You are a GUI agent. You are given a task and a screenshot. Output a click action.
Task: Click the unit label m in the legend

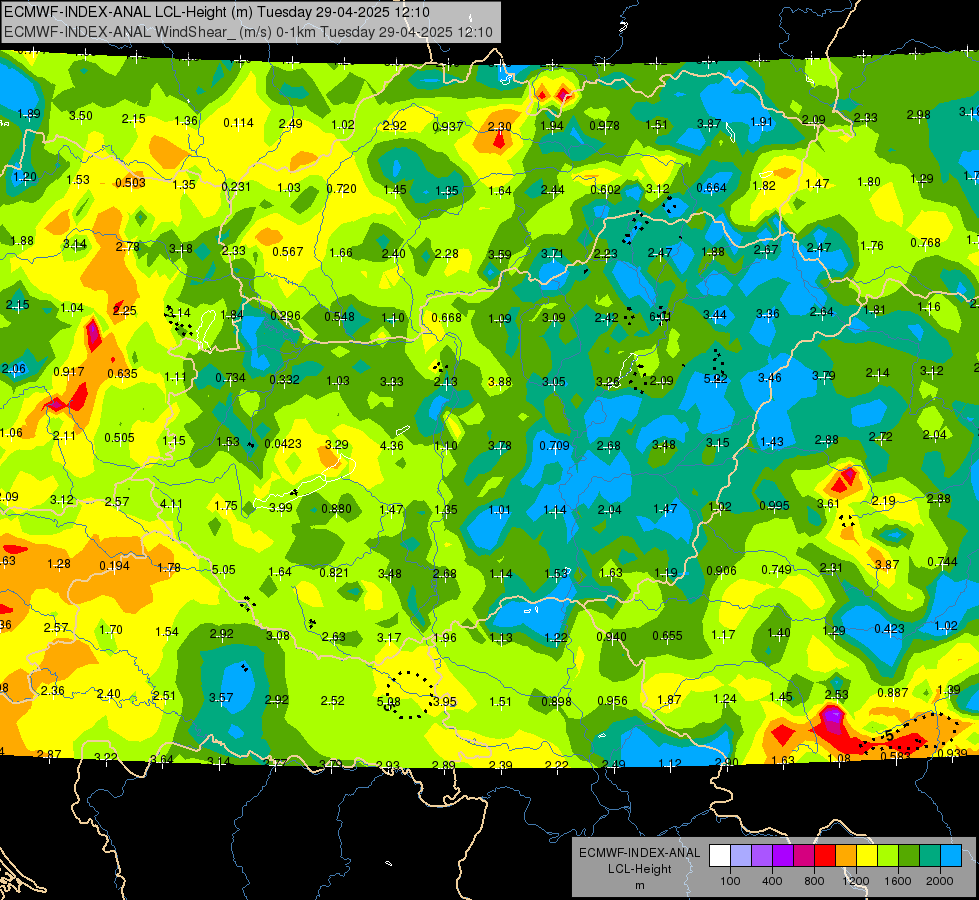click(x=639, y=885)
